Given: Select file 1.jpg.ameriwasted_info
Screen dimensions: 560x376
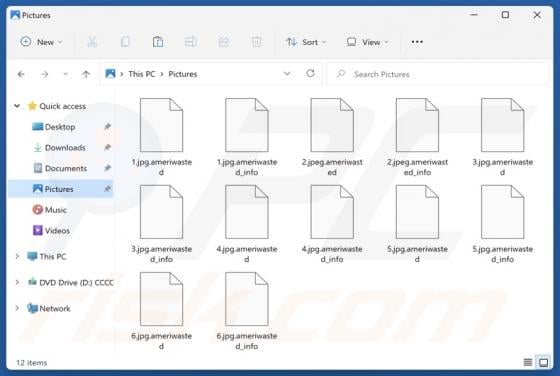Looking at the screenshot, I should coord(247,137).
